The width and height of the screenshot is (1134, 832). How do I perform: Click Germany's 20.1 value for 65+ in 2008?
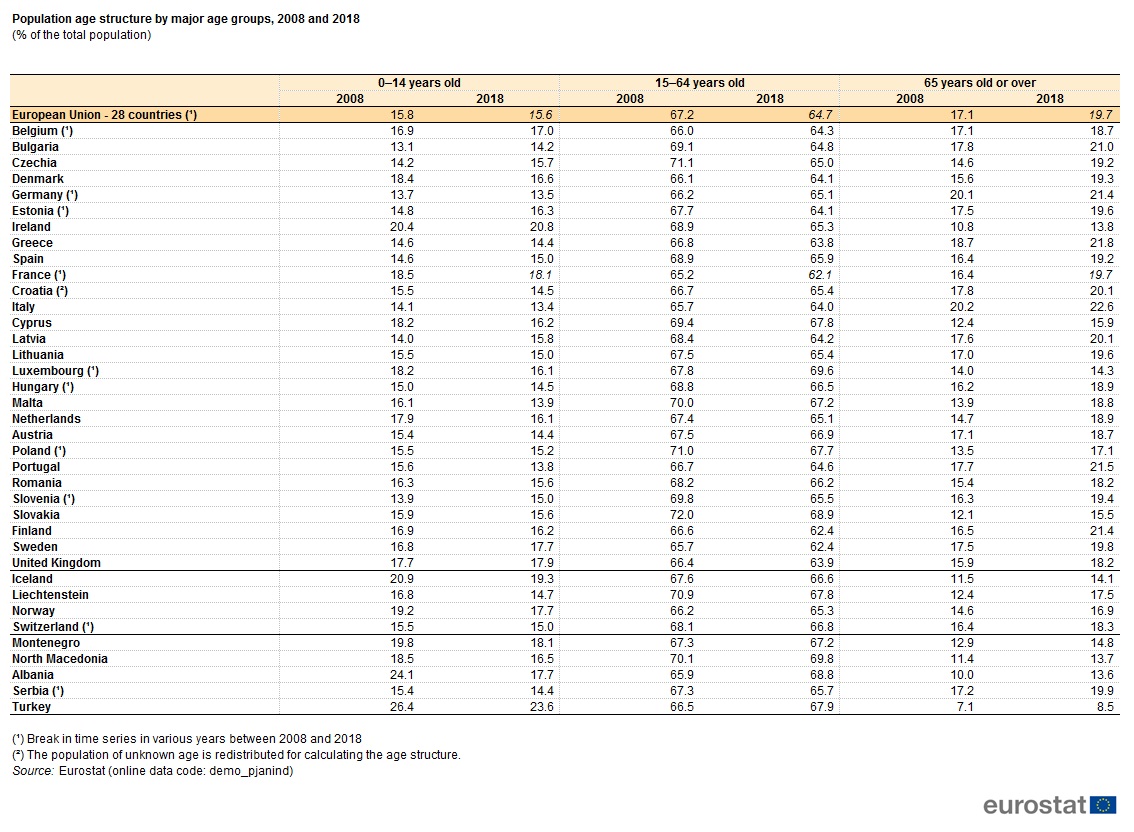(x=961, y=195)
